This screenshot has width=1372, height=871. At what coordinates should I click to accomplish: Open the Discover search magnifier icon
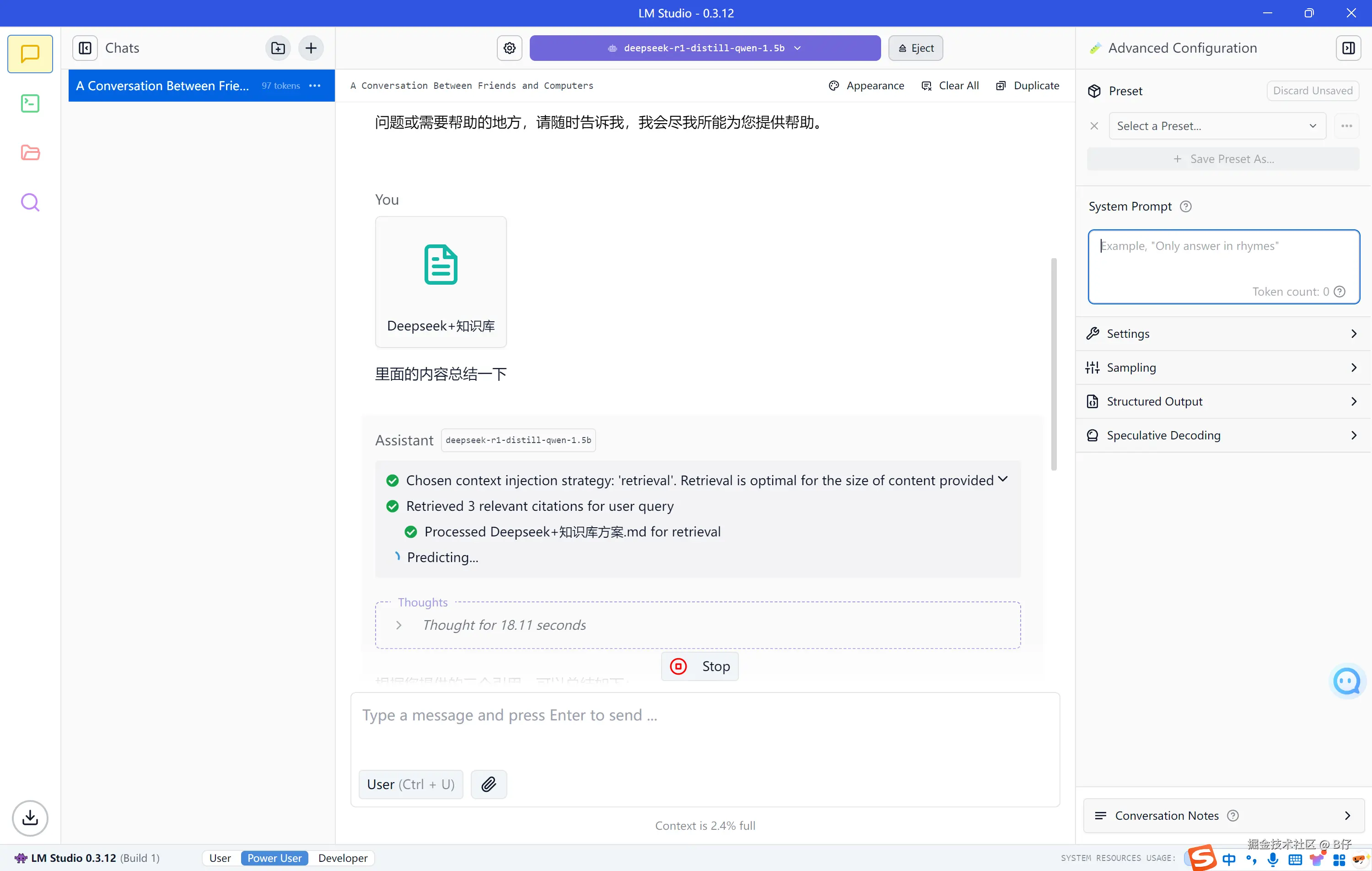[30, 202]
